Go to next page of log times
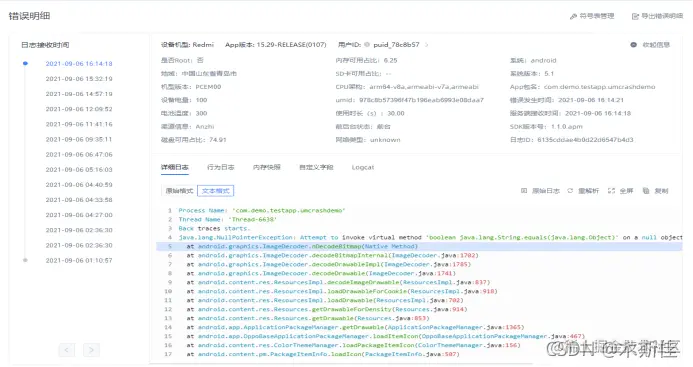The image size is (693, 367). tap(91, 350)
